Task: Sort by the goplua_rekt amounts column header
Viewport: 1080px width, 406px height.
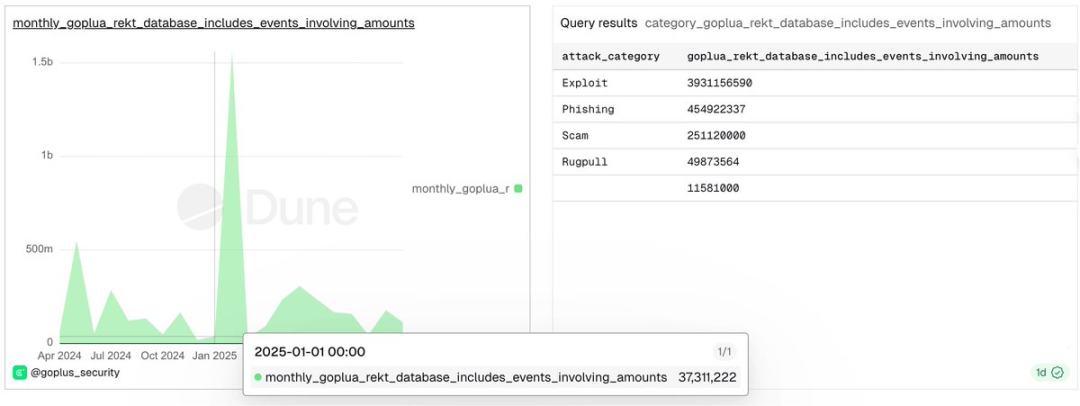Action: (862, 57)
